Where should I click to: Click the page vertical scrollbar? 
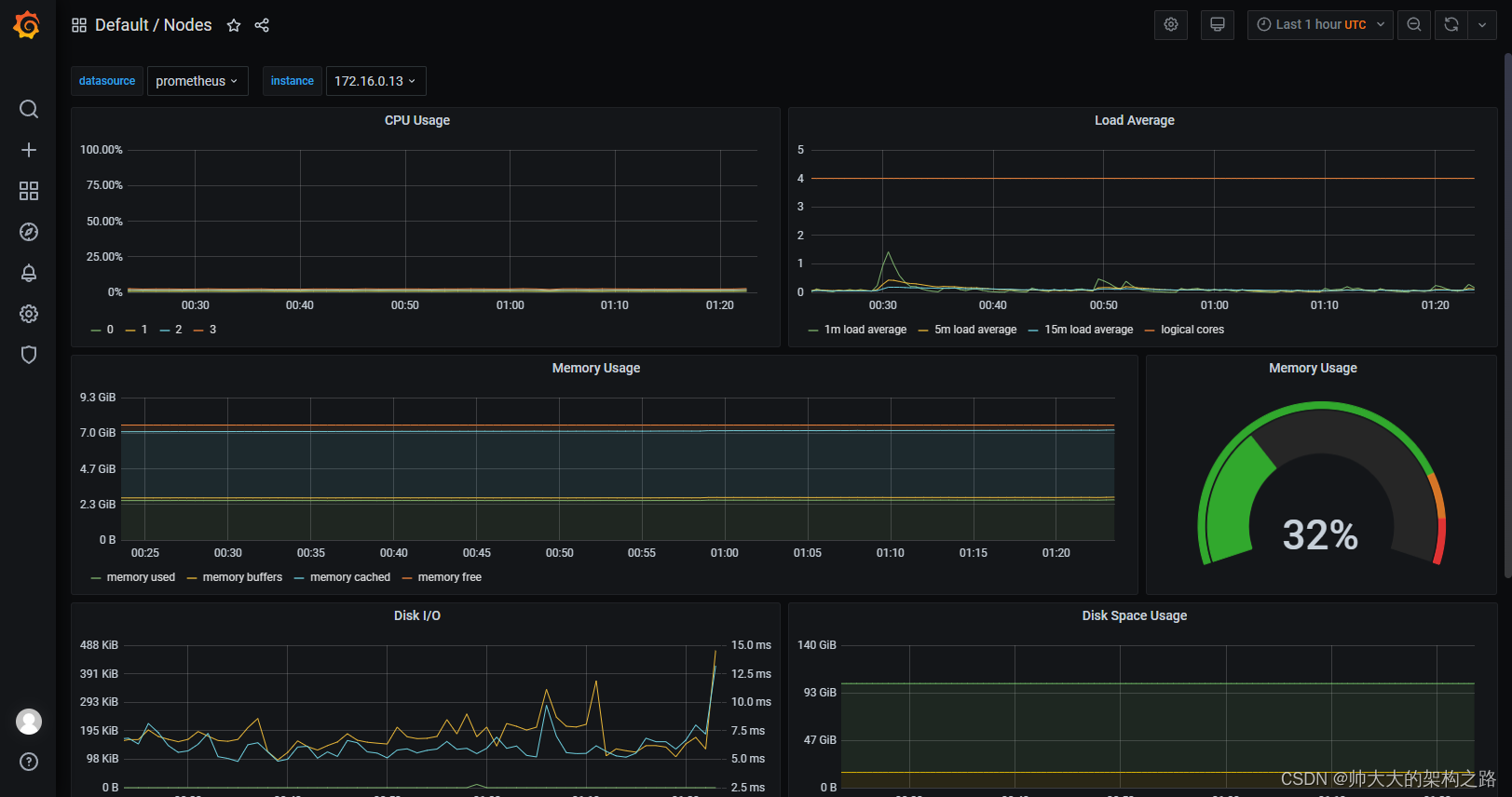(x=1507, y=317)
